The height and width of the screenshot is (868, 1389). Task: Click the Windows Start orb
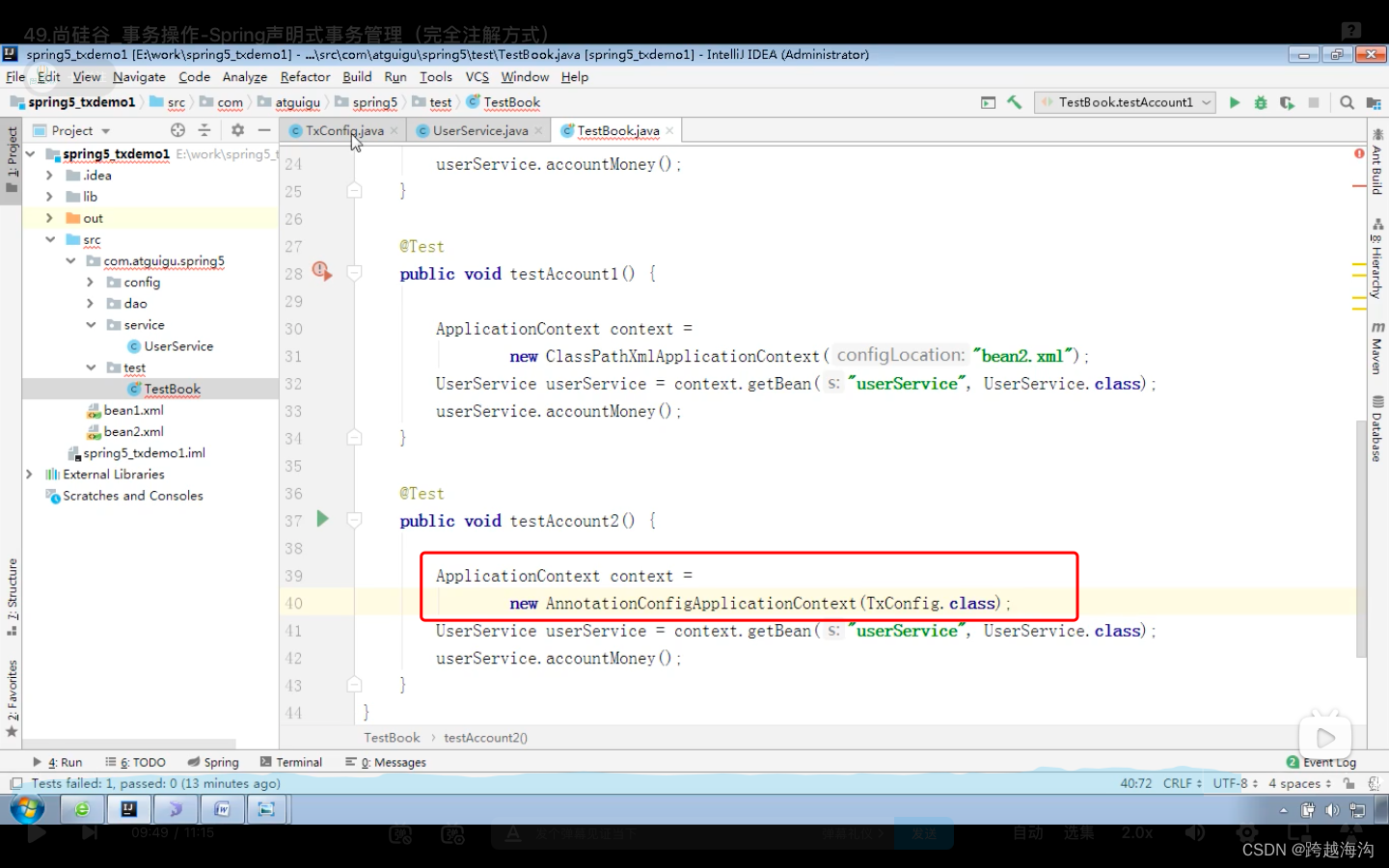(x=27, y=808)
